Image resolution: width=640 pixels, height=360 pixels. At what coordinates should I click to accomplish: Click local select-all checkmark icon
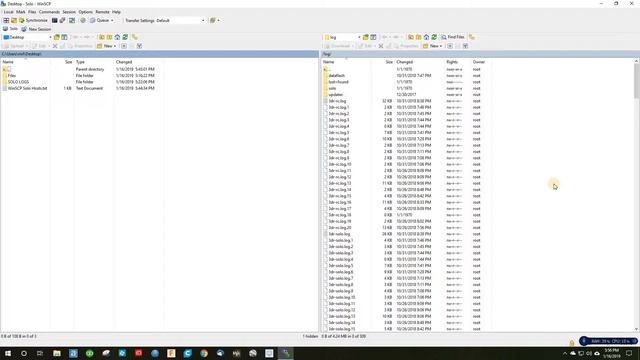coord(139,46)
